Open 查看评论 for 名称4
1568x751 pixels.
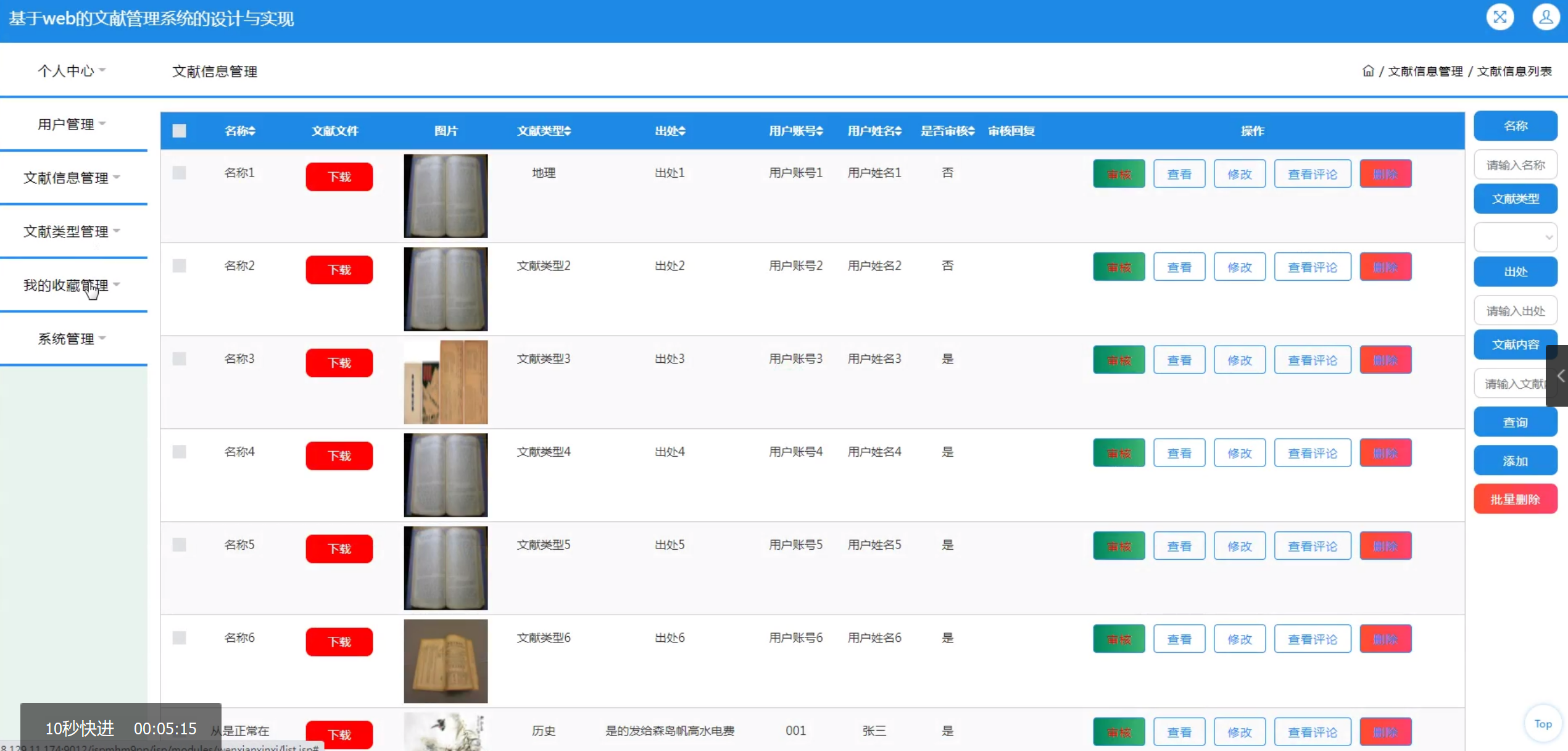click(x=1313, y=453)
